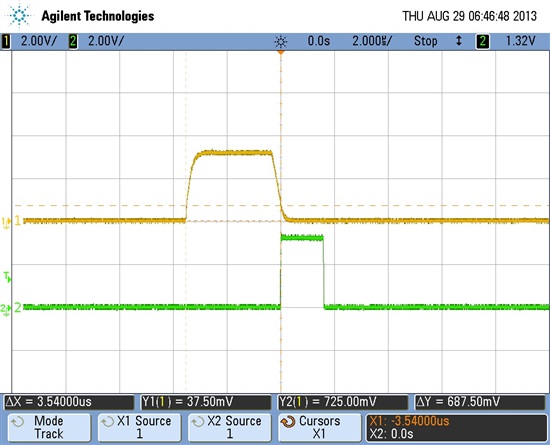This screenshot has width=550, height=445.
Task: Click the date and time stamp
Action: pos(469,16)
